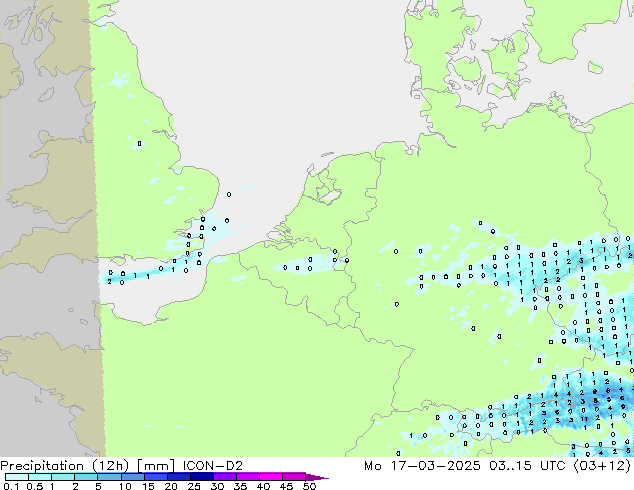Click the legend label "0.5"
Viewport: 634px width, 490px height.
(35, 486)
